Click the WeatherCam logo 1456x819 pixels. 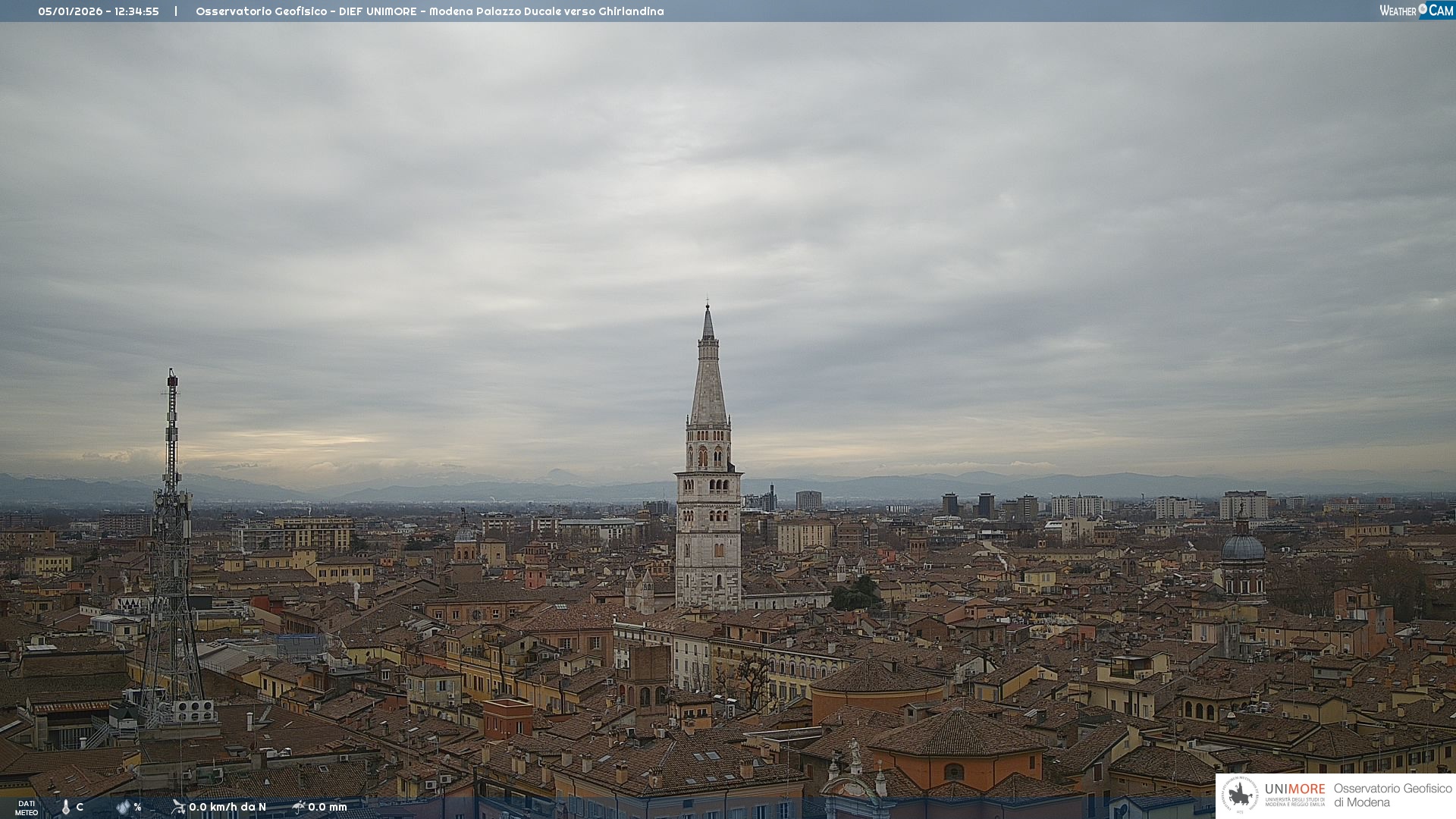coord(1416,11)
